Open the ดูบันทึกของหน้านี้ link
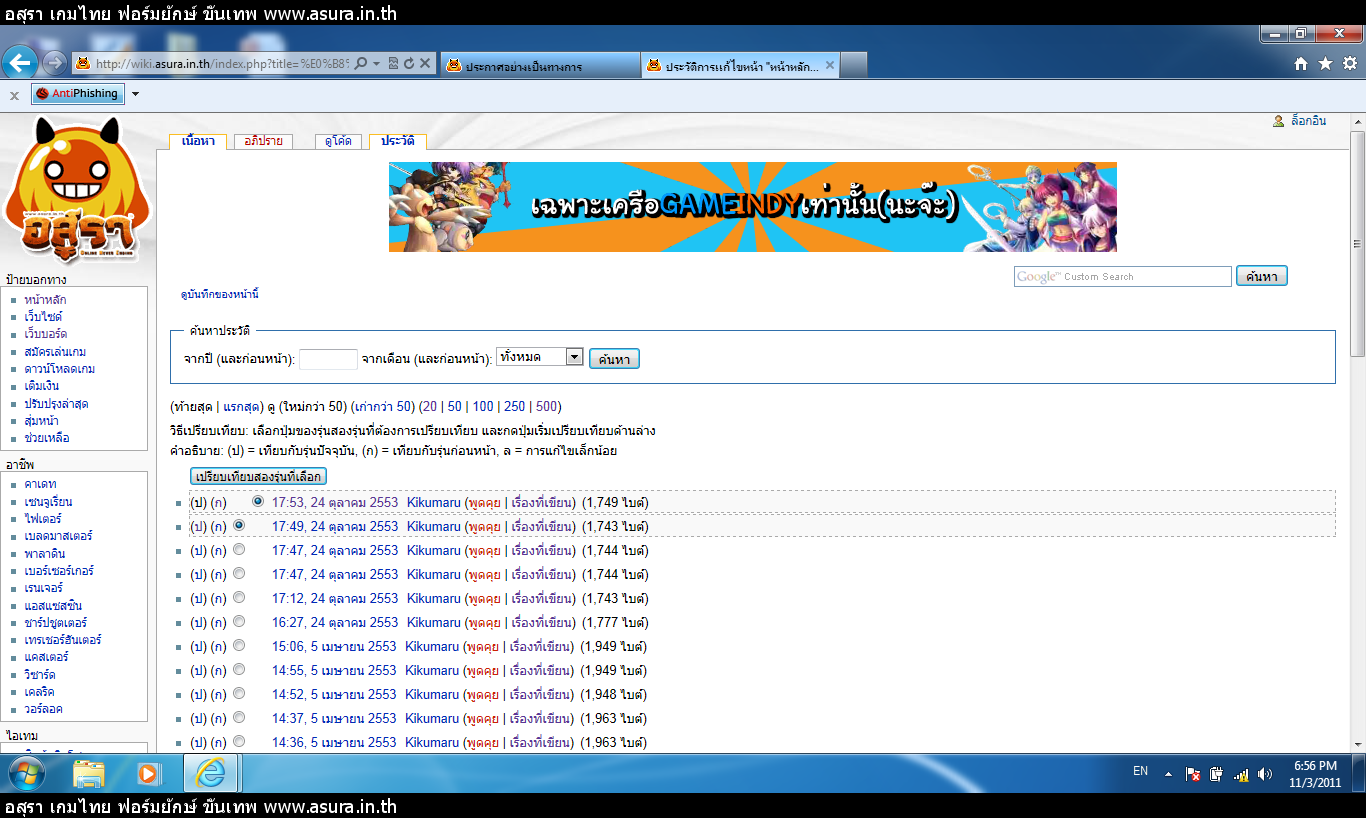The height and width of the screenshot is (818, 1366). coord(220,294)
